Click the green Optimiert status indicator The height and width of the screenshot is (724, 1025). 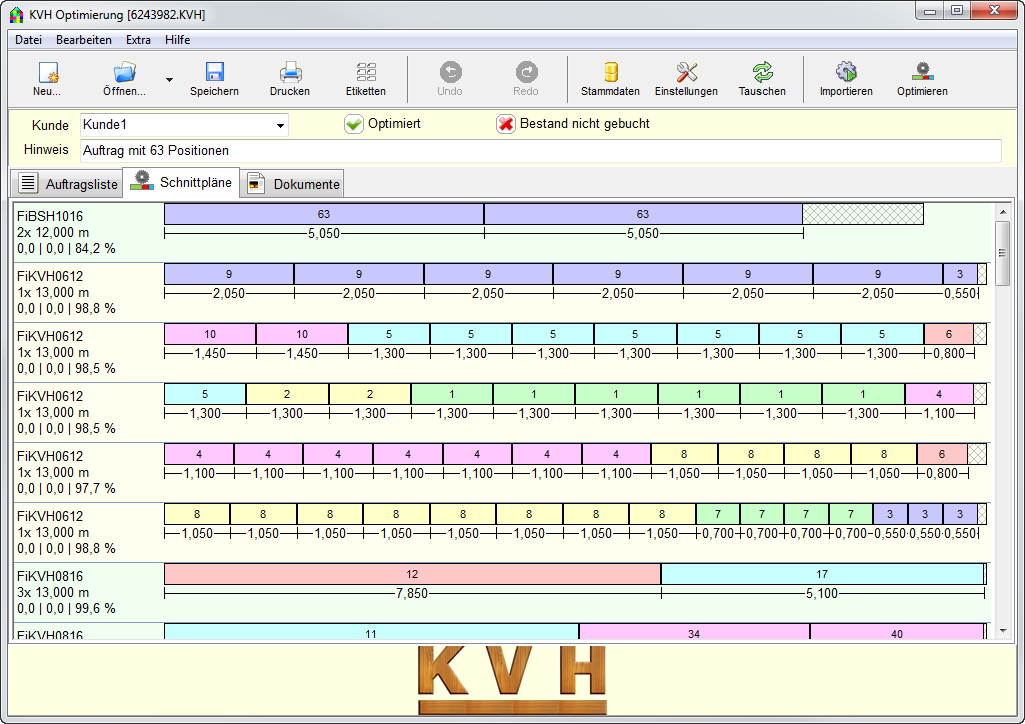pyautogui.click(x=355, y=124)
